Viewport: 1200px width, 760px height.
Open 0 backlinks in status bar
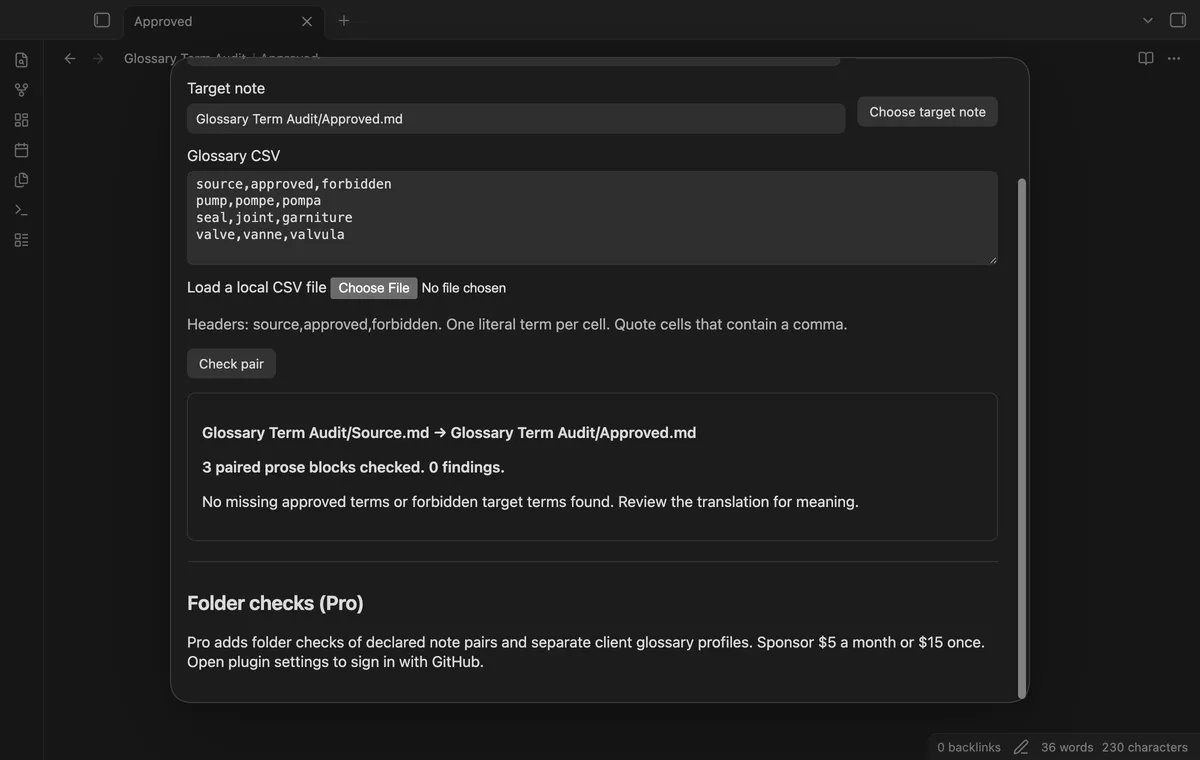(969, 747)
